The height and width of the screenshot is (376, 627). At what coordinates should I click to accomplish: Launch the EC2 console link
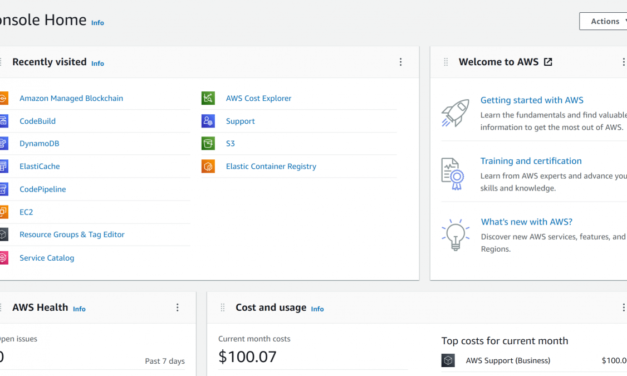(x=26, y=212)
